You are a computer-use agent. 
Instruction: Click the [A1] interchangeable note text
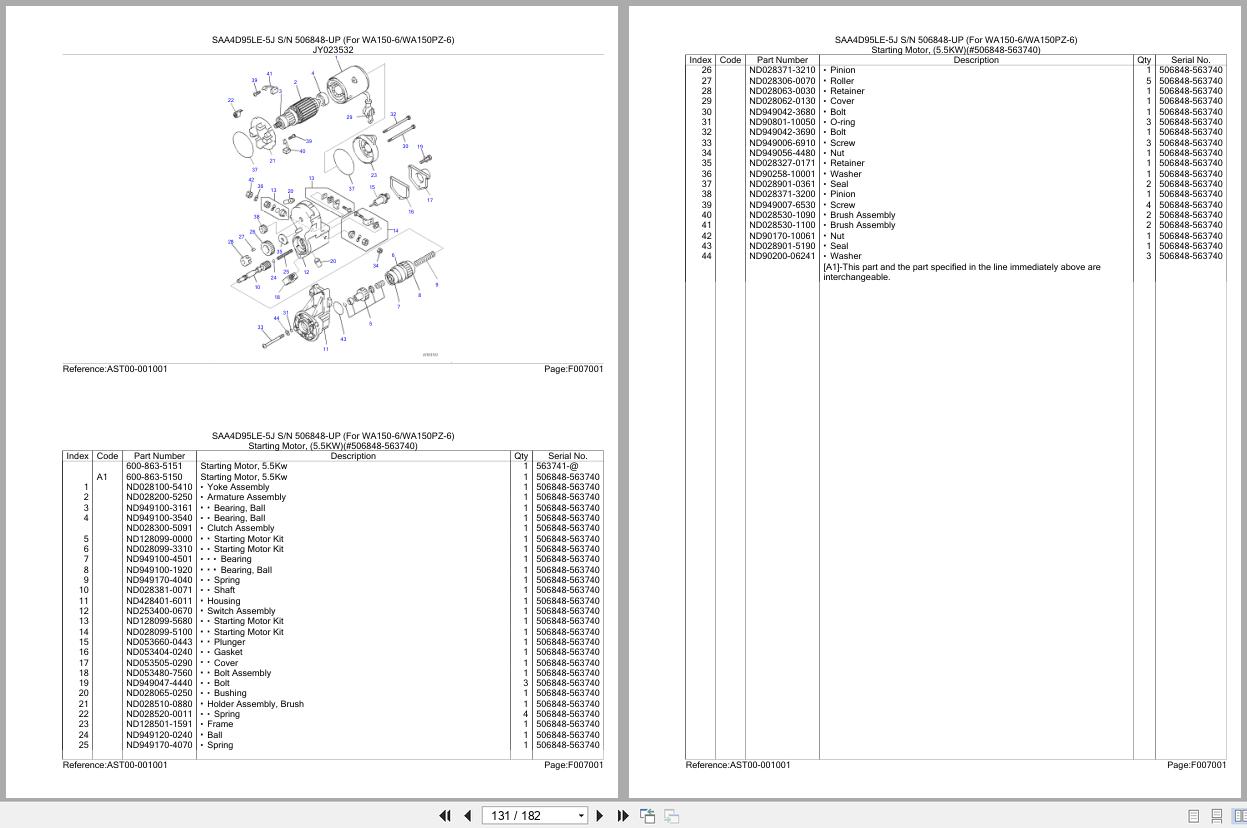961,272
